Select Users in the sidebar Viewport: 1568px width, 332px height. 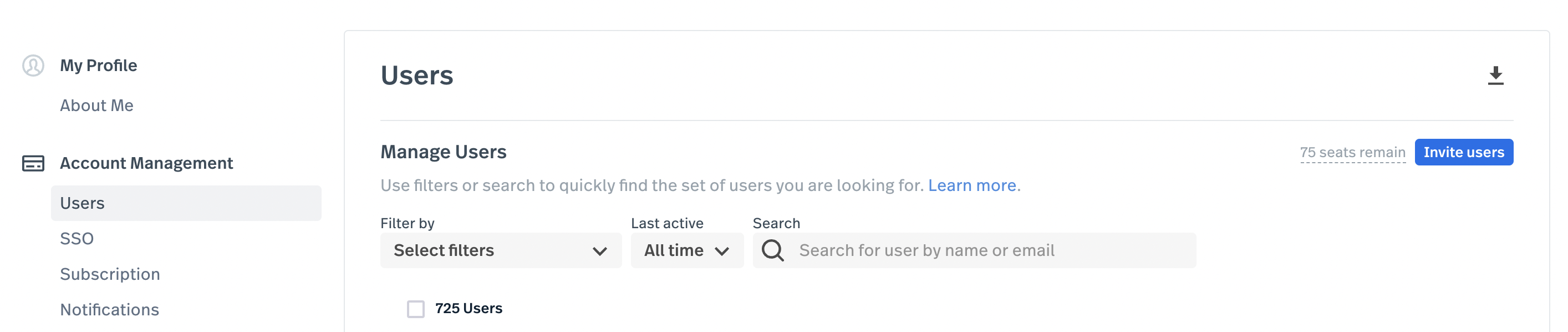pyautogui.click(x=186, y=203)
